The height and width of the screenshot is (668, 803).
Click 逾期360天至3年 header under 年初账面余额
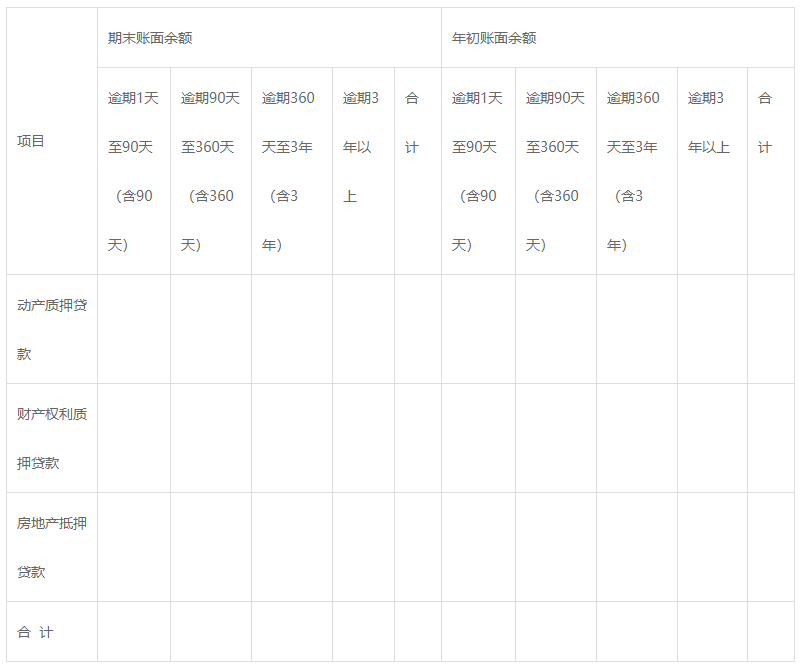(635, 171)
